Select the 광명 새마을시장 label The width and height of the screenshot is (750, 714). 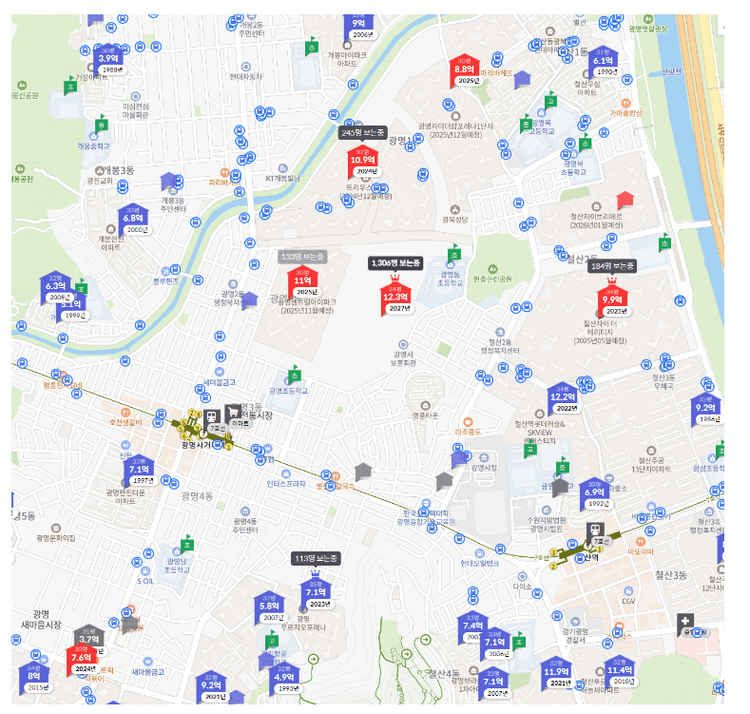(x=41, y=619)
